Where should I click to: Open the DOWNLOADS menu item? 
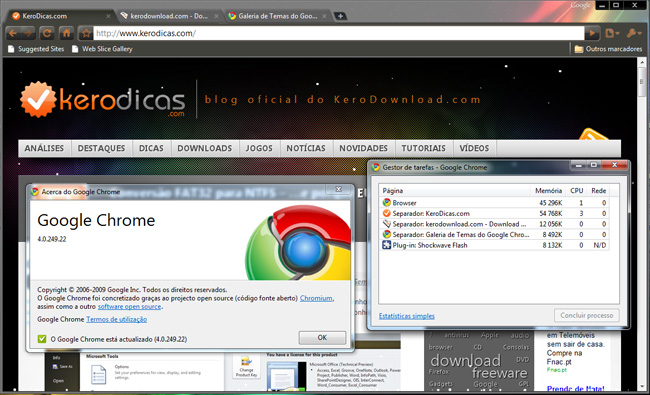205,148
